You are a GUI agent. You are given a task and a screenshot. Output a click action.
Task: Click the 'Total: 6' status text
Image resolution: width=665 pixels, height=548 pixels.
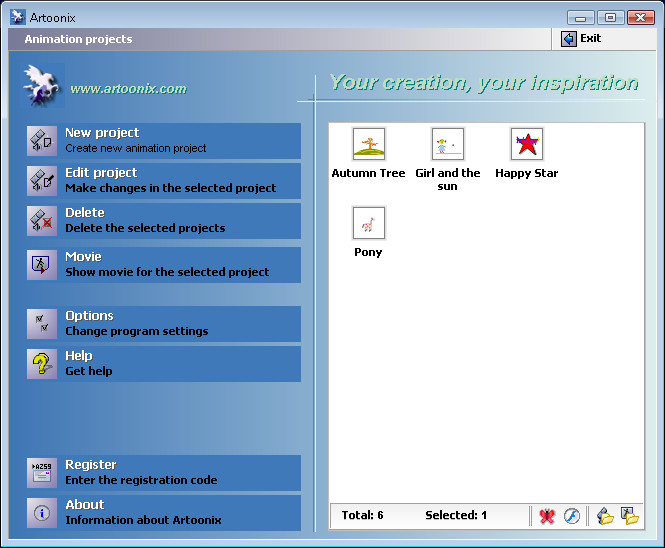[x=363, y=515]
